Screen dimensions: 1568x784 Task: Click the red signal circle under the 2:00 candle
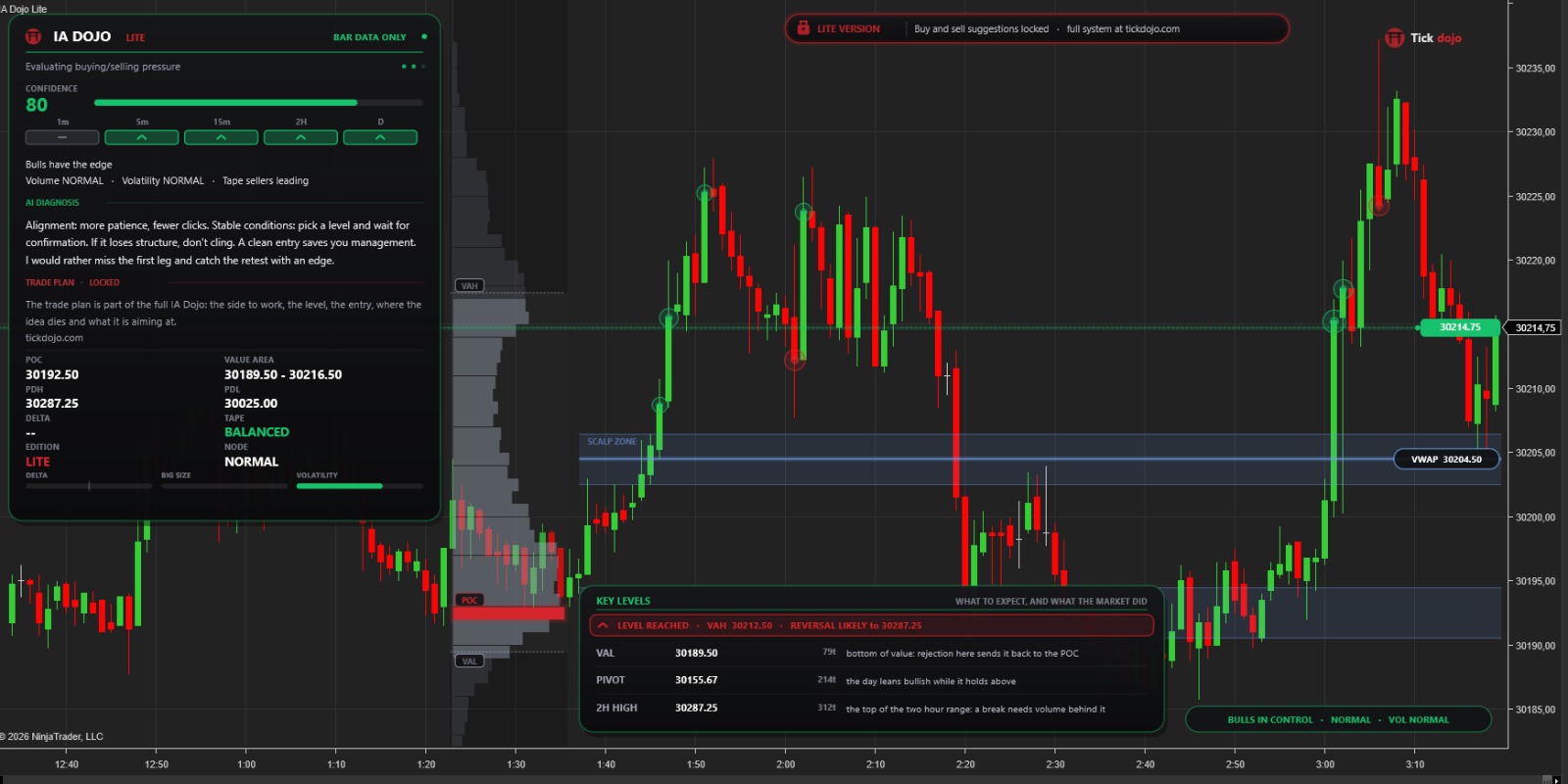[795, 361]
